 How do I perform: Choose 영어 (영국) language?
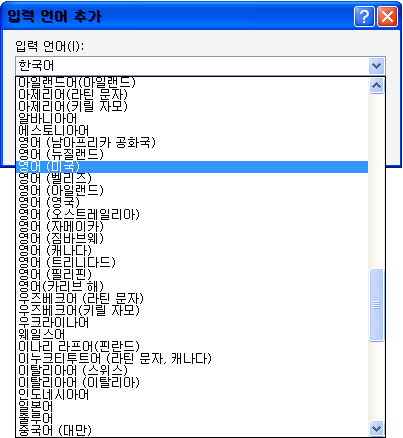(x=192, y=202)
